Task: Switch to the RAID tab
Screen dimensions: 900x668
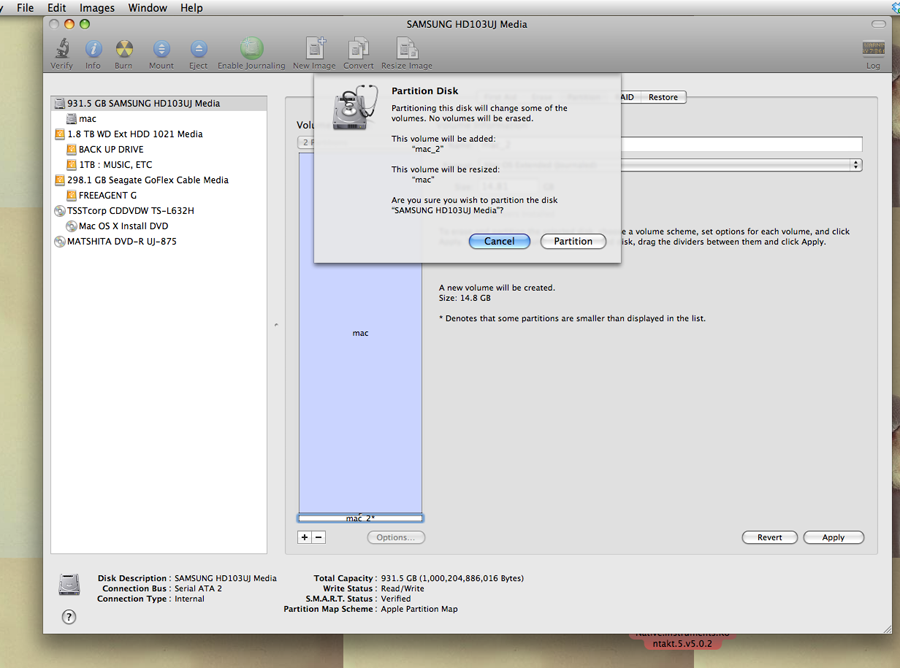Action: [628, 97]
